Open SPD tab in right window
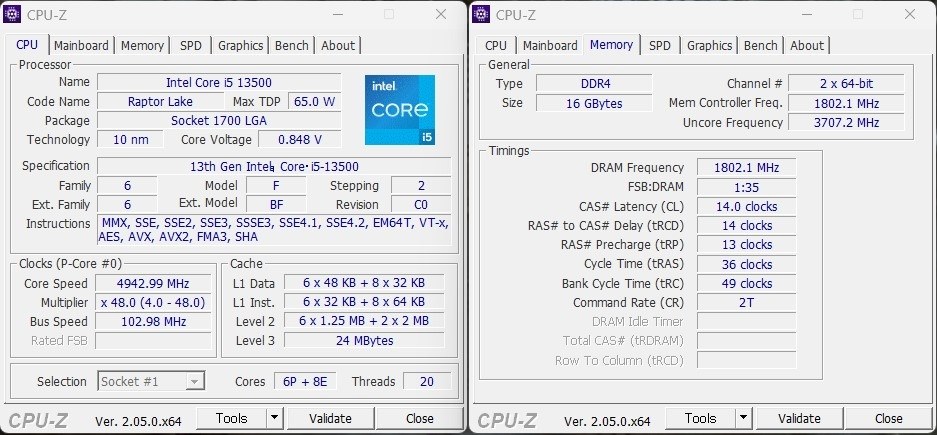The width and height of the screenshot is (937, 435). point(660,45)
